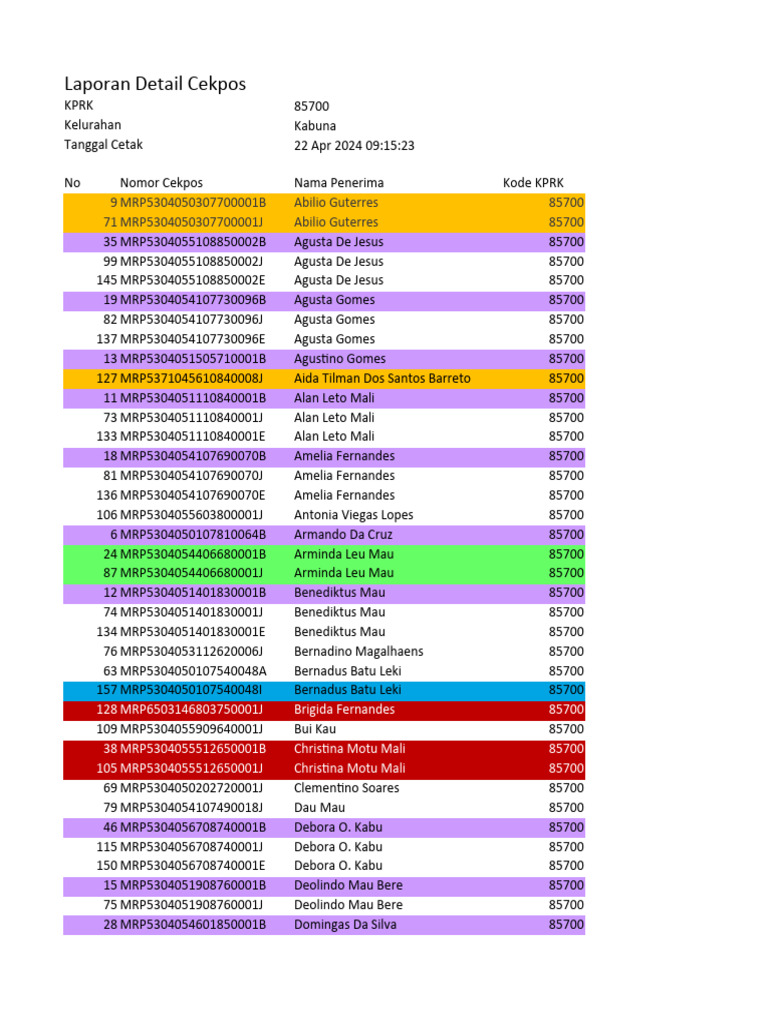Select cekpos number MRP5304055909640001J
The height and width of the screenshot is (1024, 768).
pyautogui.click(x=191, y=729)
